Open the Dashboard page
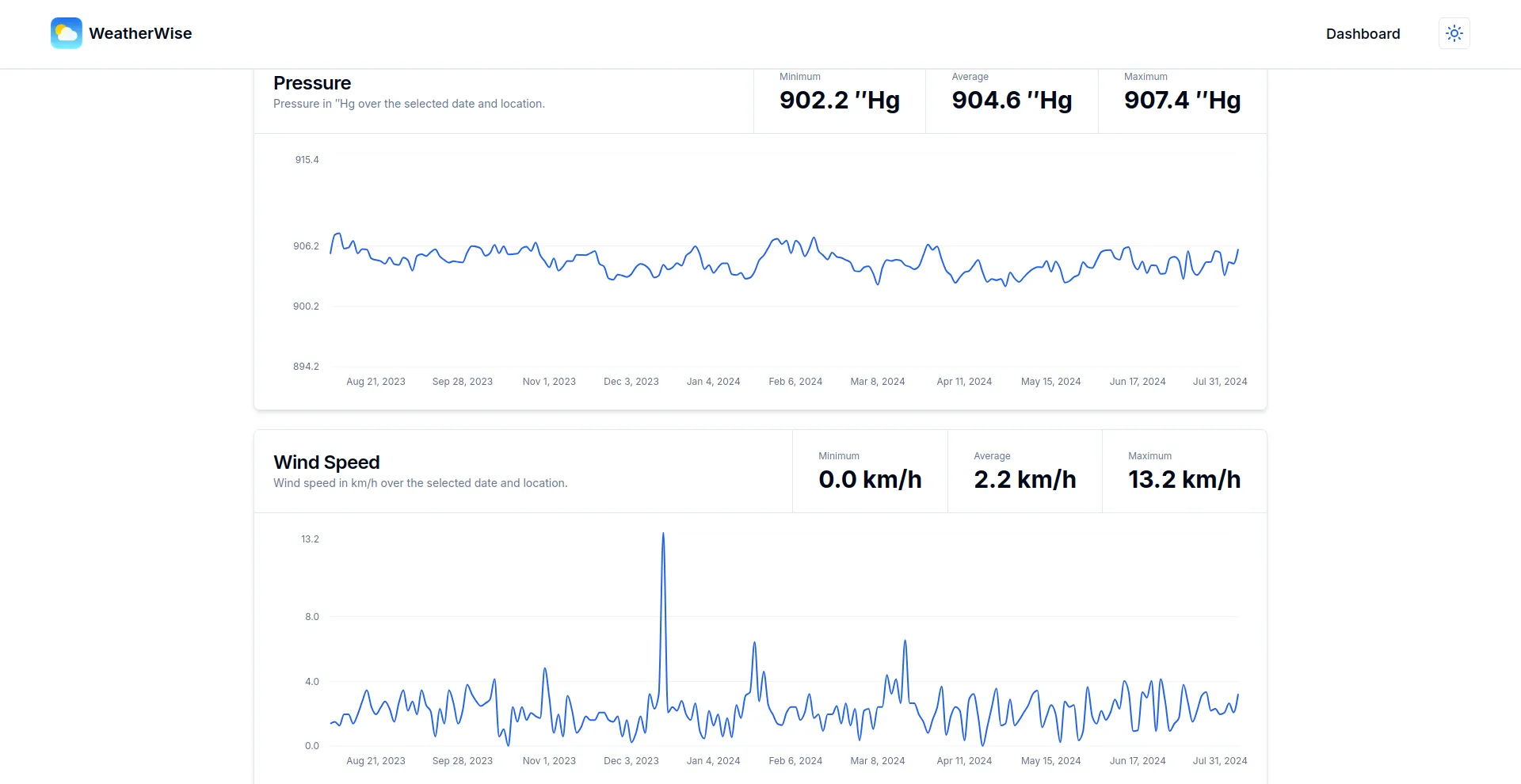Viewport: 1521px width, 784px height. click(1363, 33)
